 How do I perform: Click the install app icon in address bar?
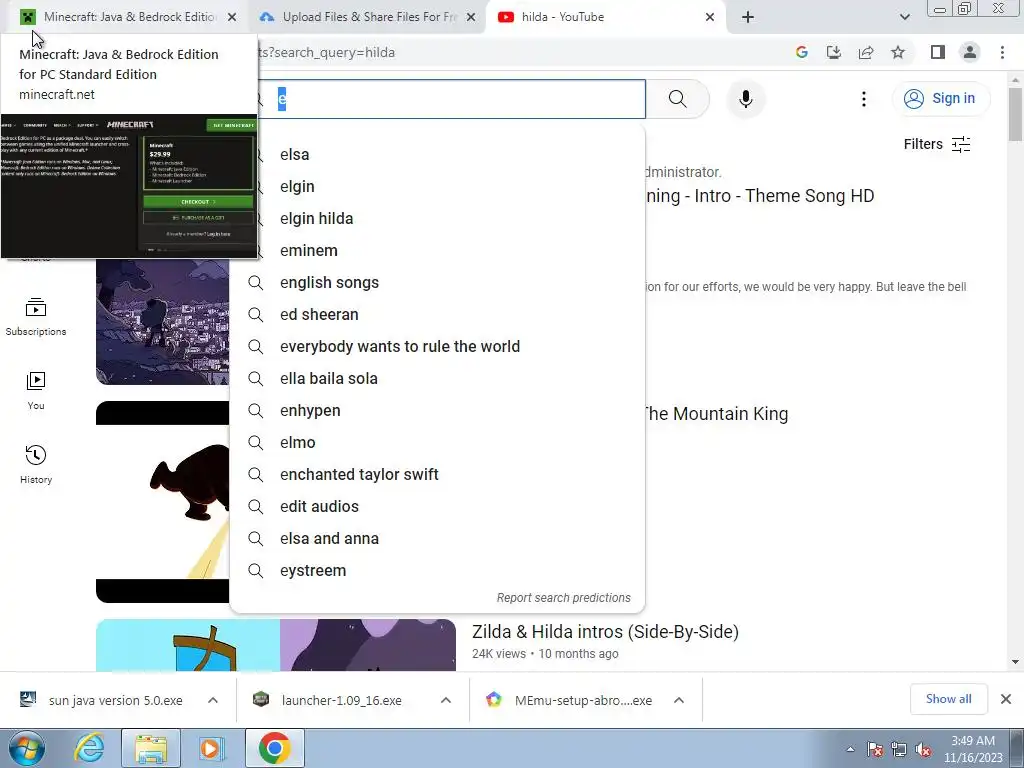click(x=834, y=52)
